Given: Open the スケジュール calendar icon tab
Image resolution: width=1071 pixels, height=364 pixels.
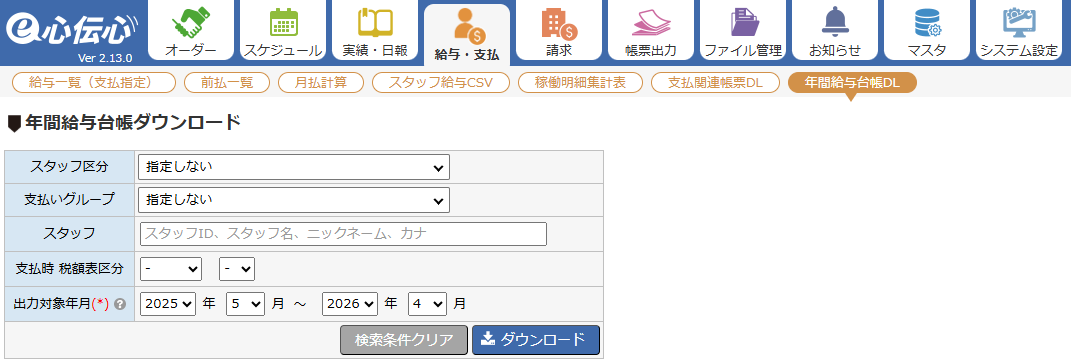Looking at the screenshot, I should point(283,30).
